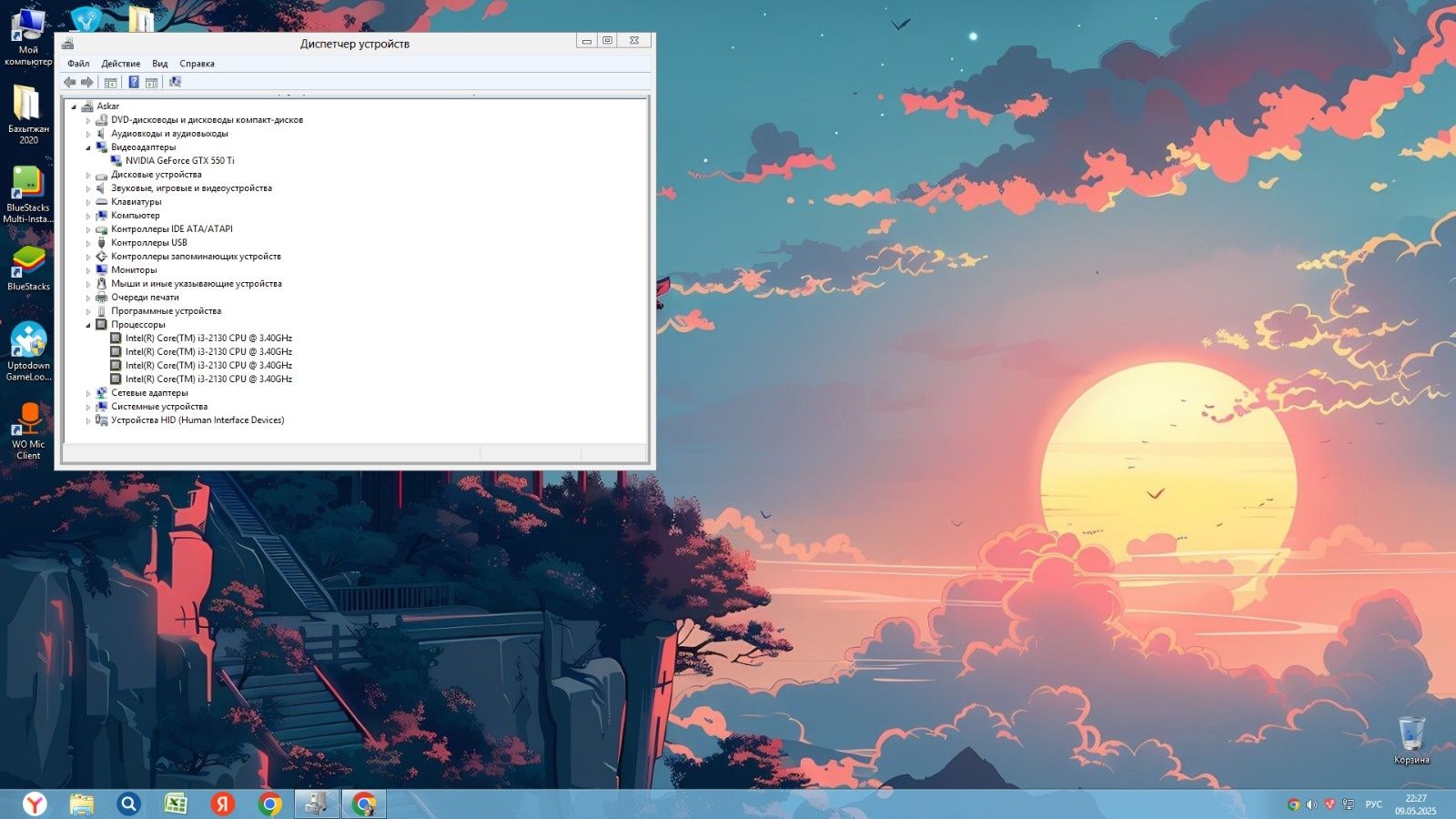Expand the Мониторы node

tap(88, 270)
